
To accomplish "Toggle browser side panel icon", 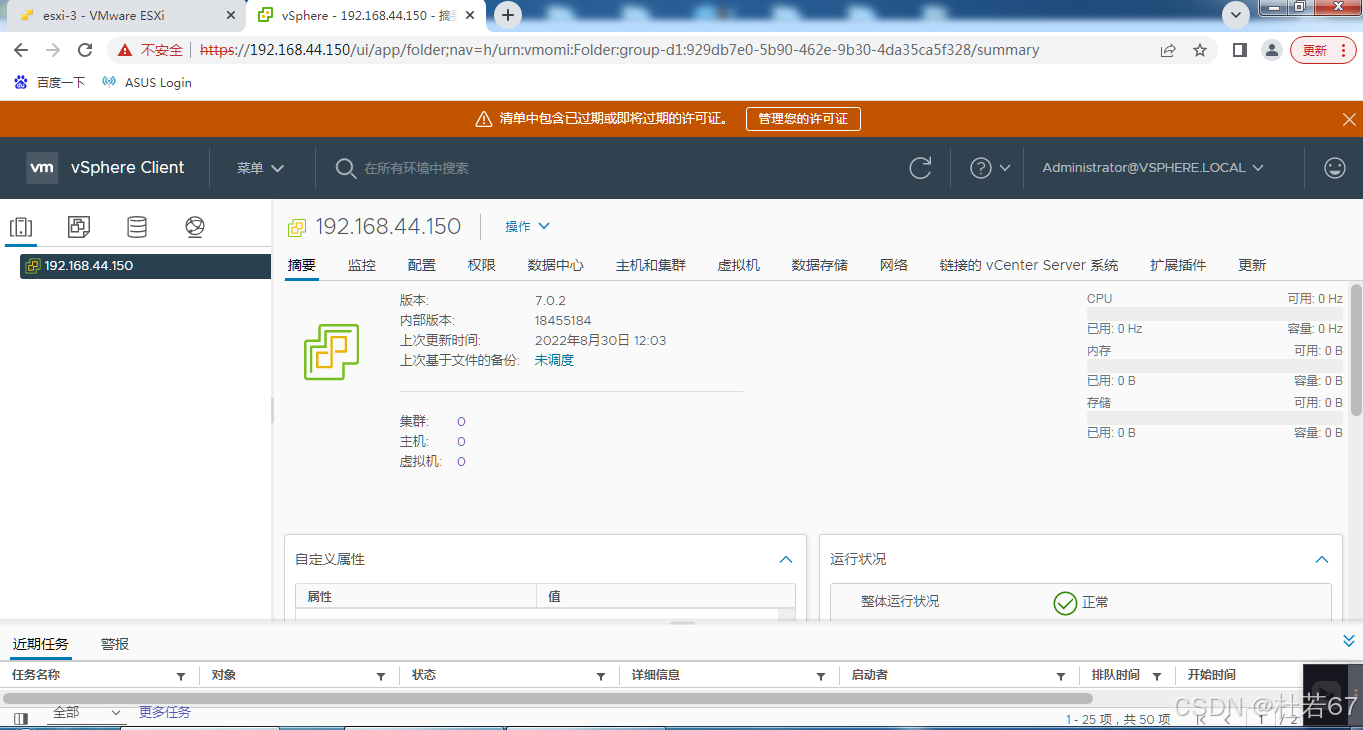I will tap(1240, 50).
